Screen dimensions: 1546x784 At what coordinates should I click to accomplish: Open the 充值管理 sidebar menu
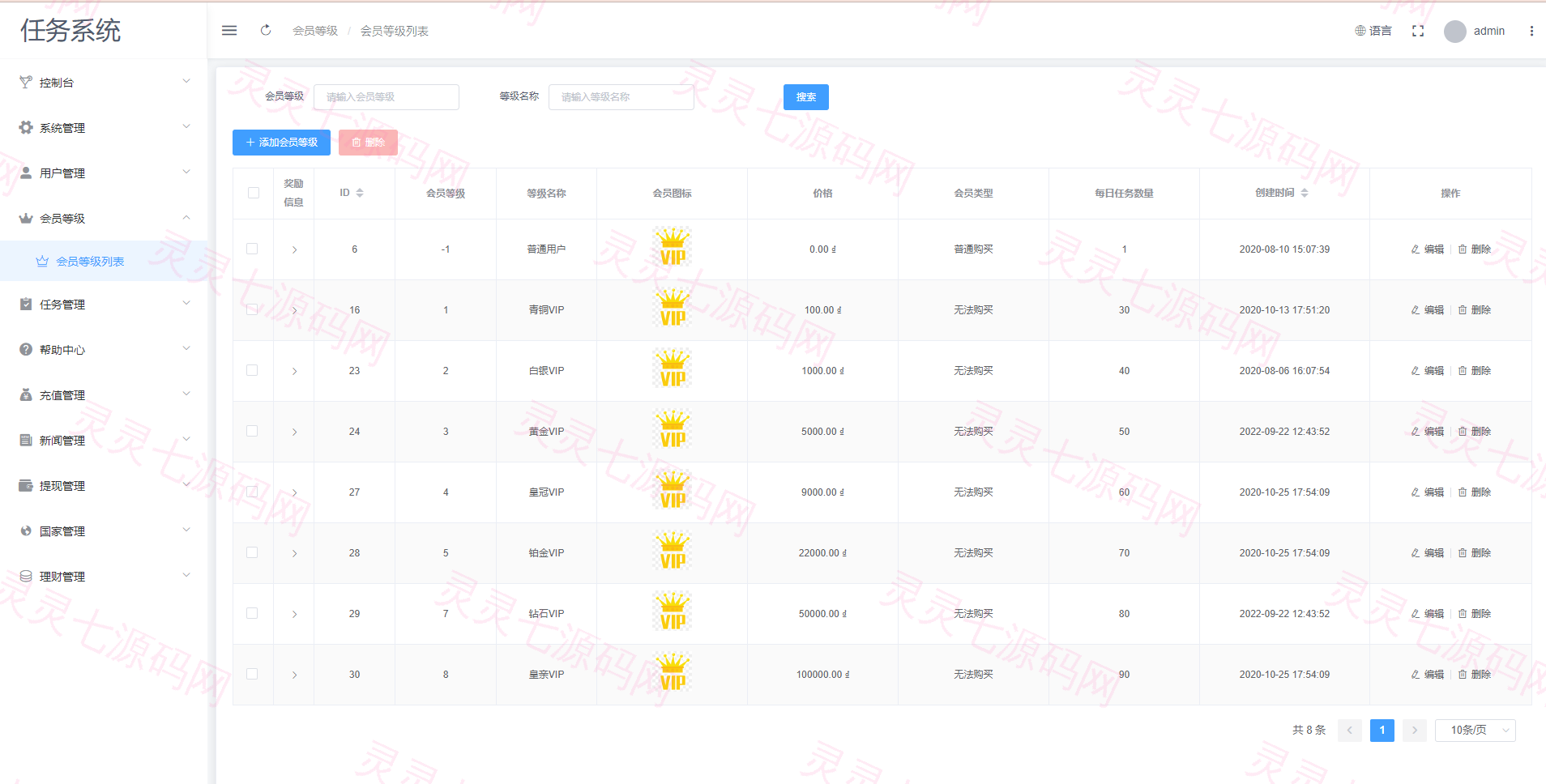click(104, 394)
